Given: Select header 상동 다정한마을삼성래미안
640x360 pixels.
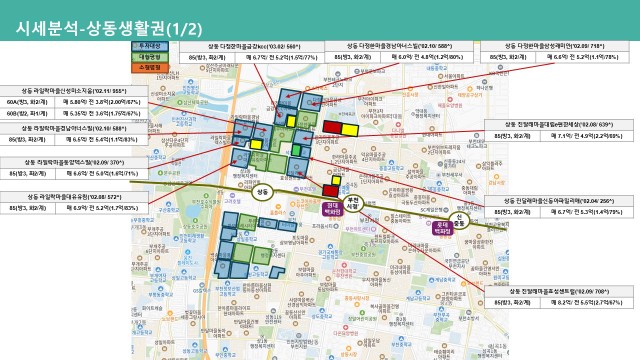Looking at the screenshot, I should coord(555,46).
